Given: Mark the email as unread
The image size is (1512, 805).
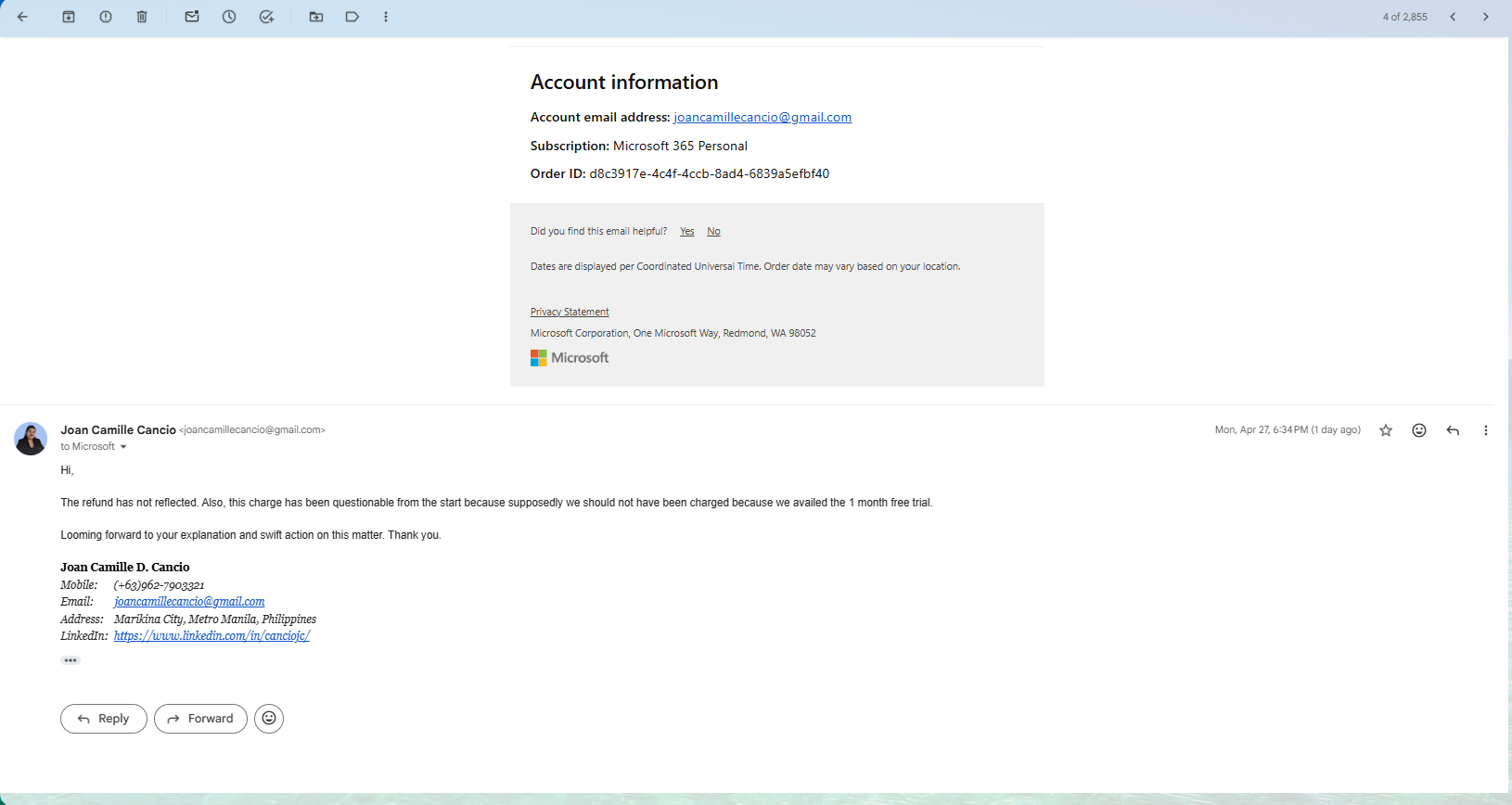Looking at the screenshot, I should [x=192, y=17].
